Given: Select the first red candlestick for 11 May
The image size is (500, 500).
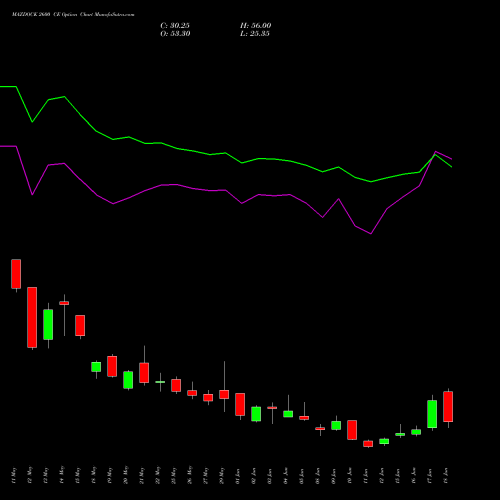Looking at the screenshot, I should (x=16, y=274).
